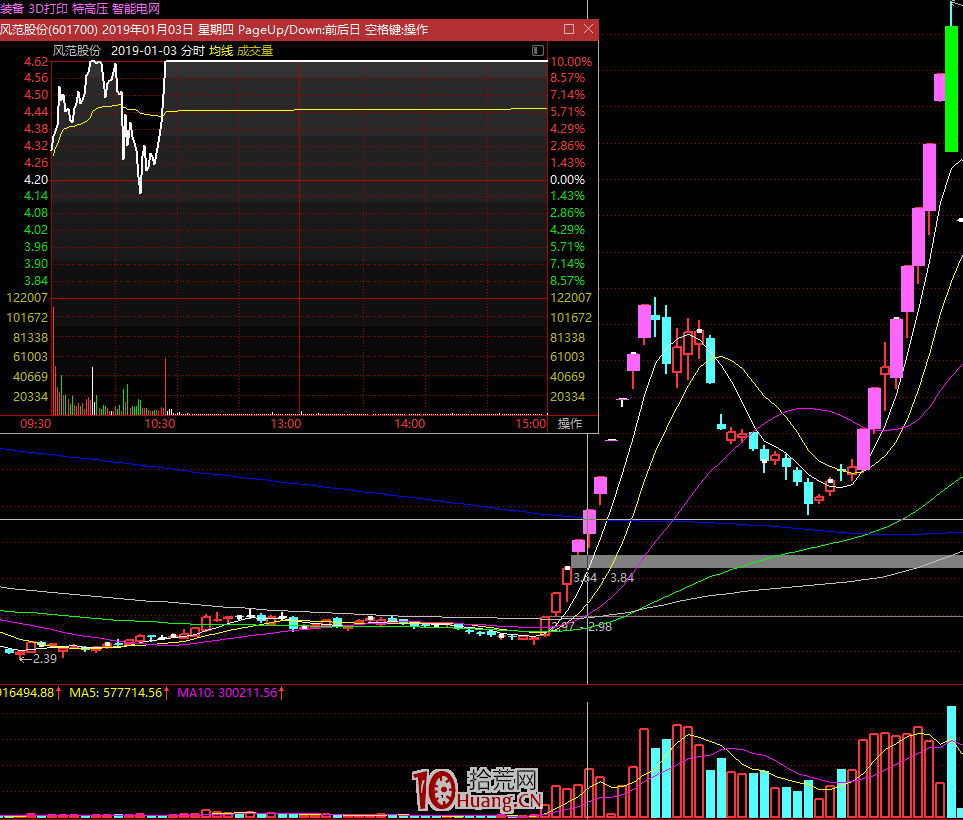Open the 智能电网 concept tag

click(136, 8)
